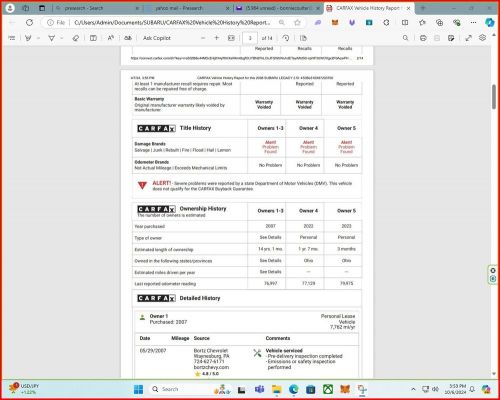This screenshot has width=500, height=400.
Task: Open the Edge profile avatar
Action: tap(10, 8)
